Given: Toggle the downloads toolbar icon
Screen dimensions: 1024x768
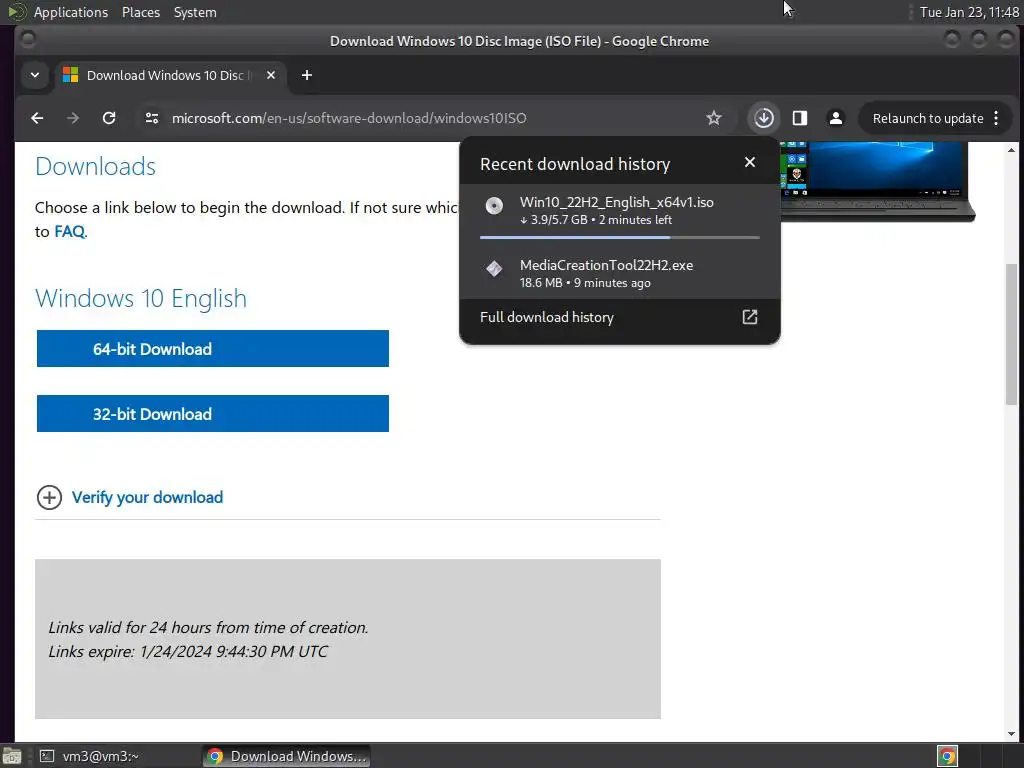Looking at the screenshot, I should pyautogui.click(x=763, y=118).
